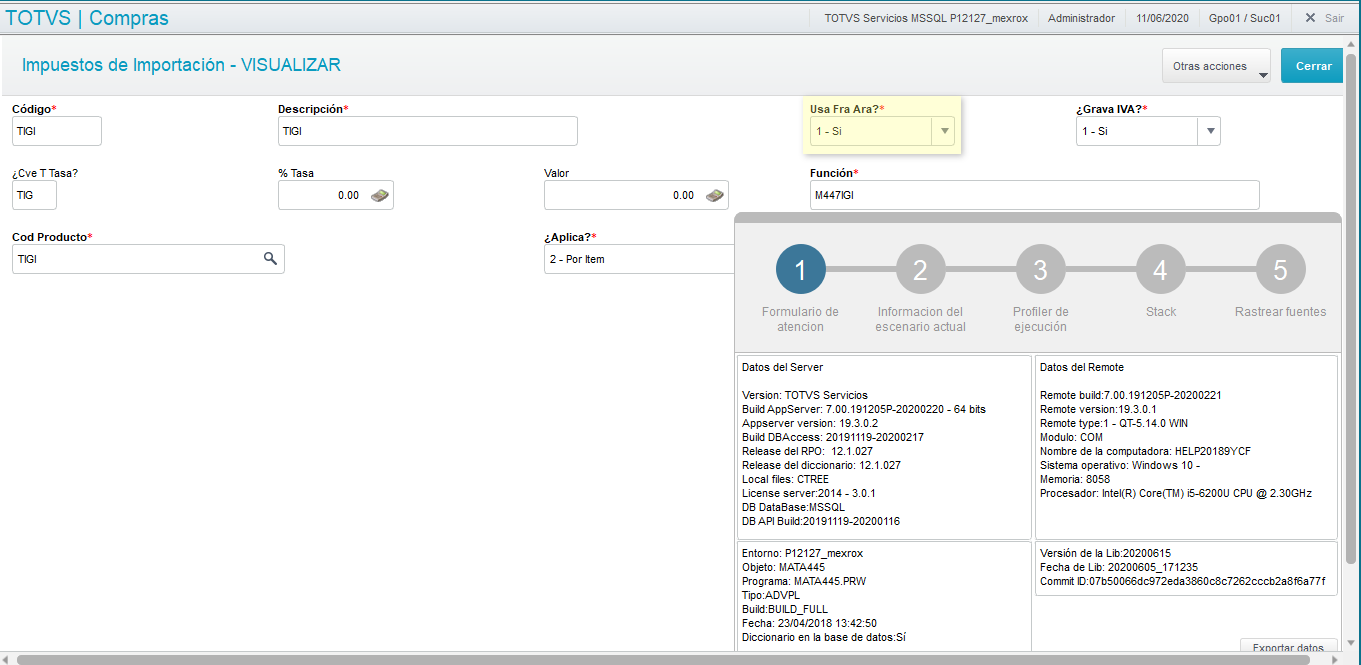Click the calculator icon in Valor field
This screenshot has width=1361, height=665.
pos(715,196)
